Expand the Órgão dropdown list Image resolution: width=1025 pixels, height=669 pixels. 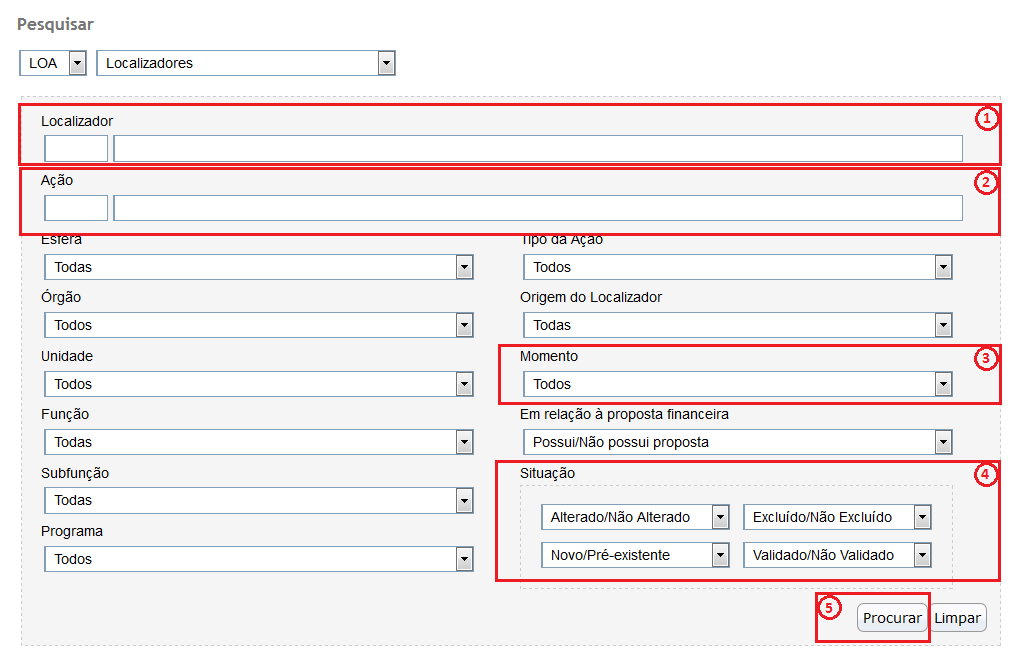(258, 325)
